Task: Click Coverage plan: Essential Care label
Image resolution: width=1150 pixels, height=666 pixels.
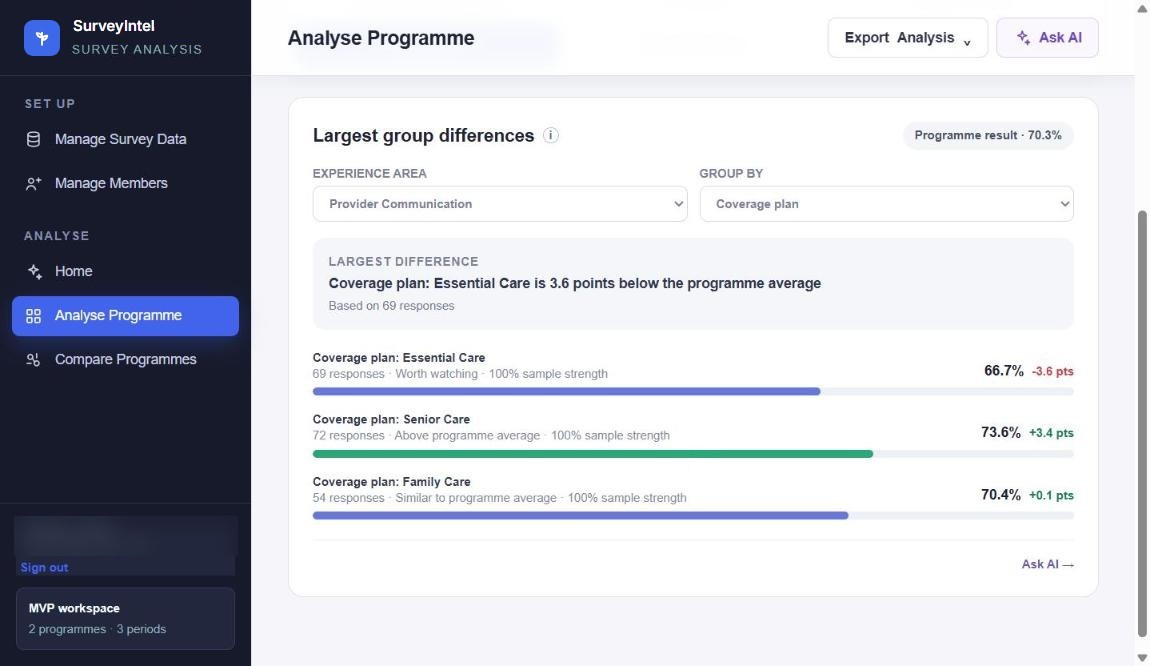Action: point(399,358)
